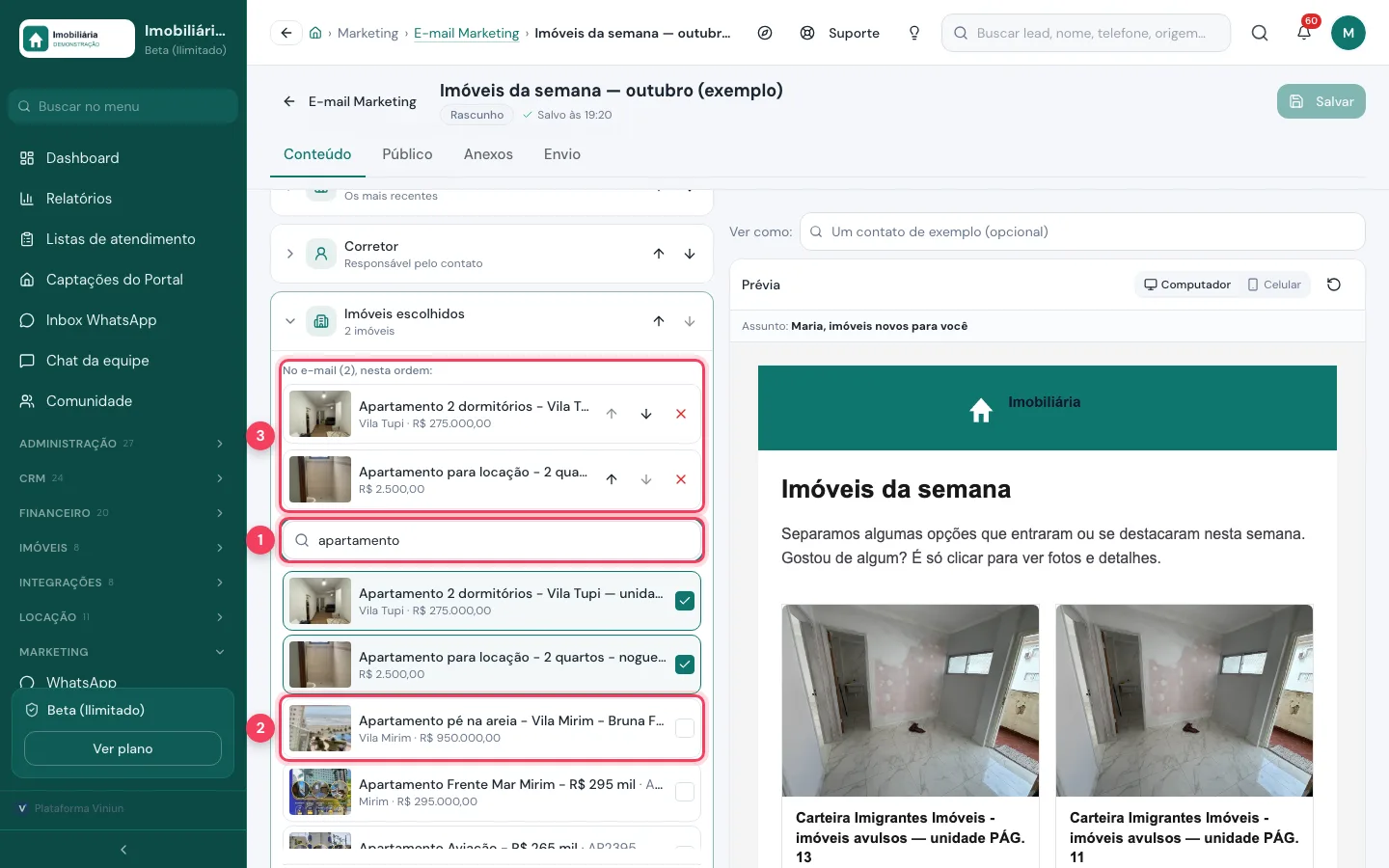Switch preview to Computador view
Viewport: 1389px width, 868px height.
1187,285
